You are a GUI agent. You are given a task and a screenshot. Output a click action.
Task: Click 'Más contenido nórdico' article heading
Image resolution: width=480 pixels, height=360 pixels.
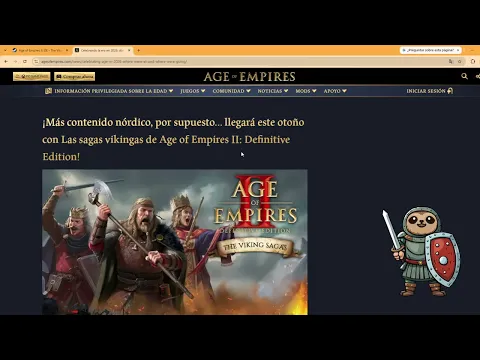pos(173,139)
